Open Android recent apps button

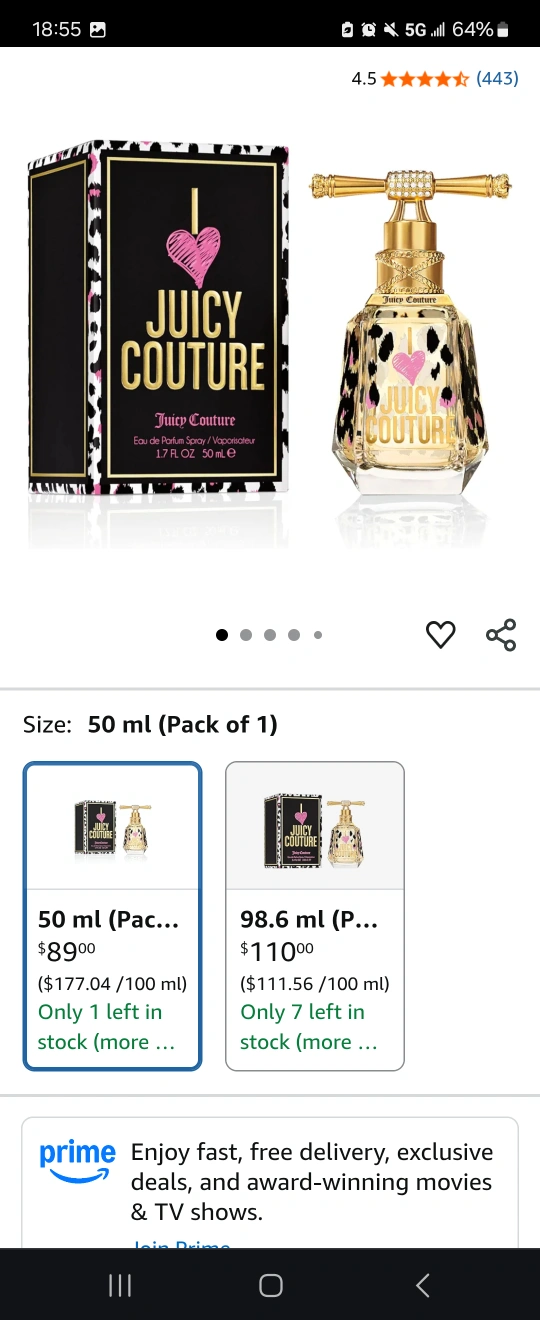pos(120,1285)
